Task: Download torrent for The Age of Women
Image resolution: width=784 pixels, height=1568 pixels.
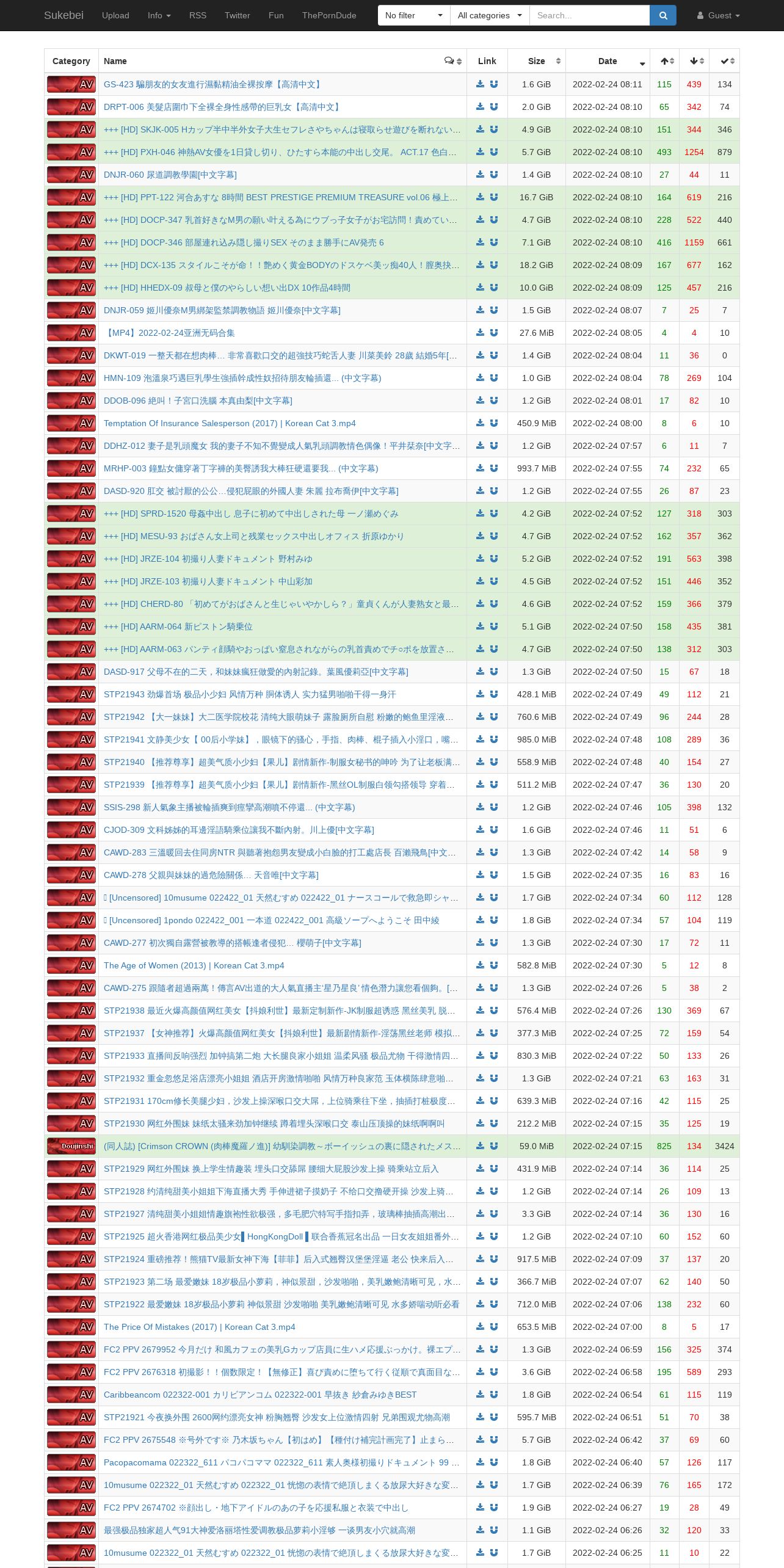Action: coord(481,965)
